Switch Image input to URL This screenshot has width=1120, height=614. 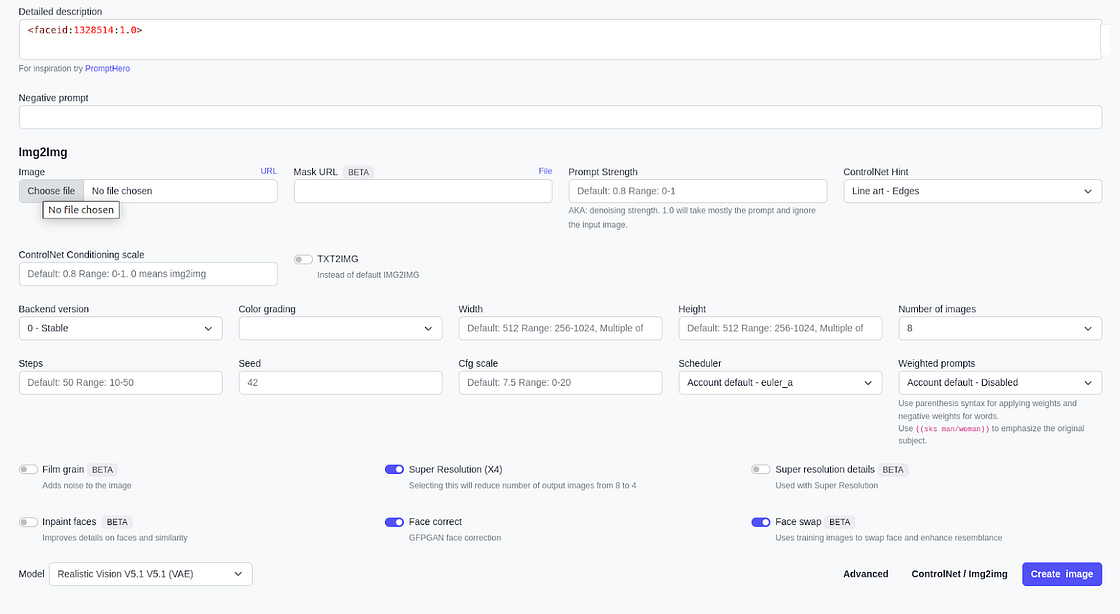269,171
